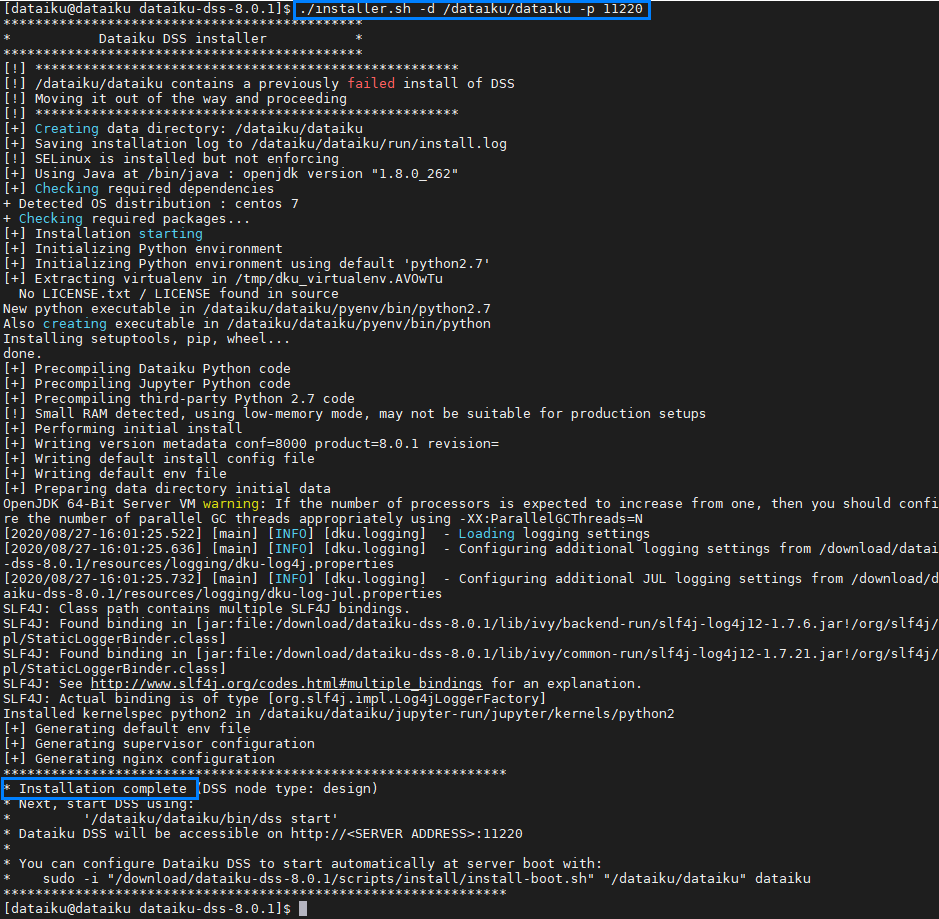Click 'Installed kernelspec python2' line

(x=339, y=713)
